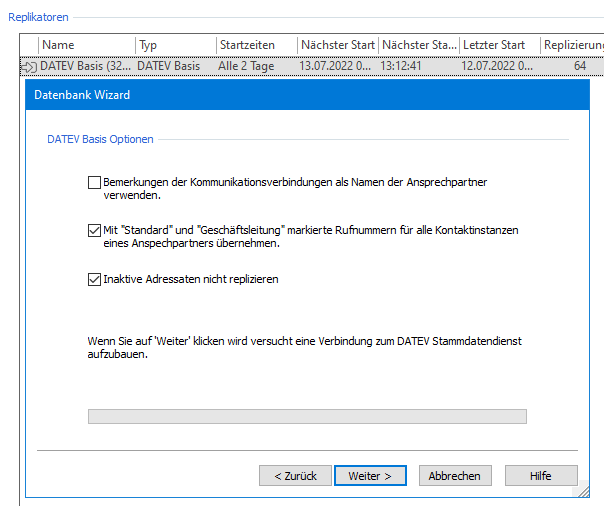Click the replicator icon beside DATEV Basis row
604x506 pixels.
pos(29,66)
